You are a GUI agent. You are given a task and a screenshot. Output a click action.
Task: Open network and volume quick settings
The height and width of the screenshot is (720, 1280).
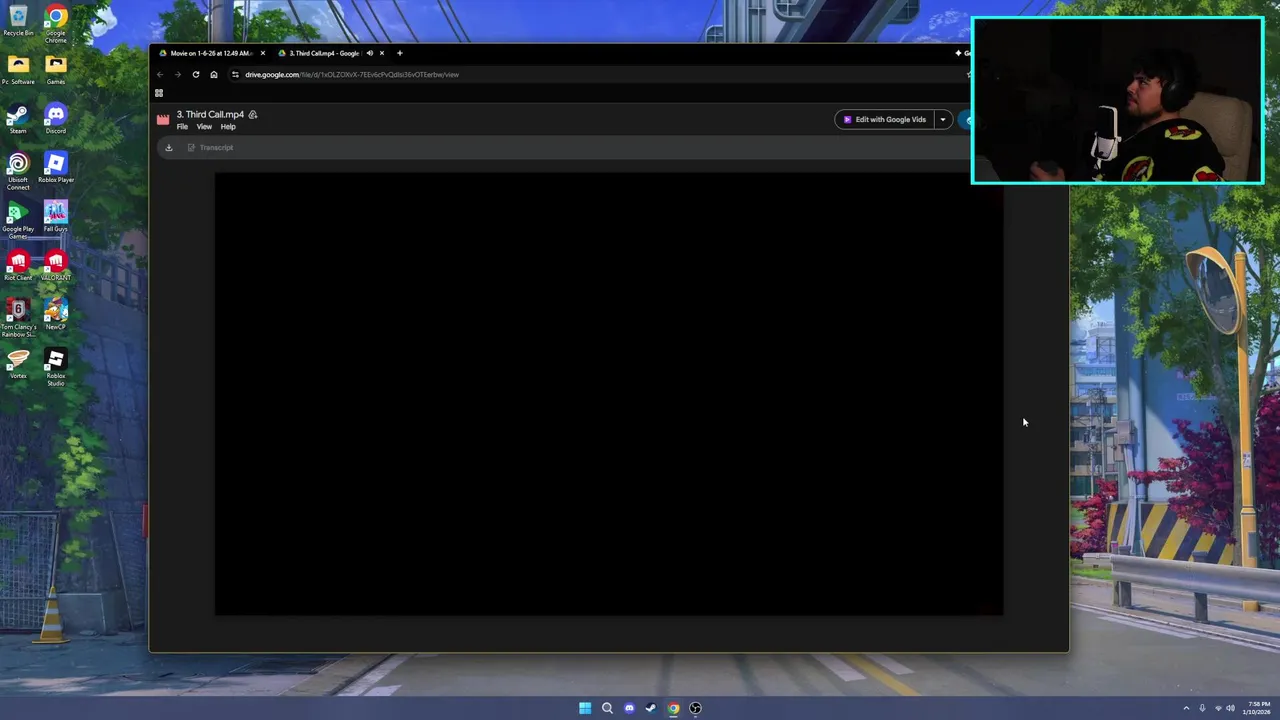click(x=1224, y=708)
